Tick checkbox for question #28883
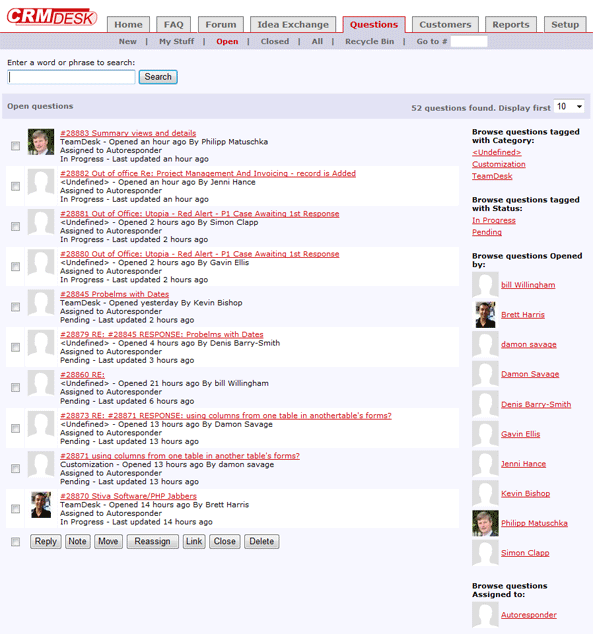Screen dimensions: 593x634 (15, 146)
